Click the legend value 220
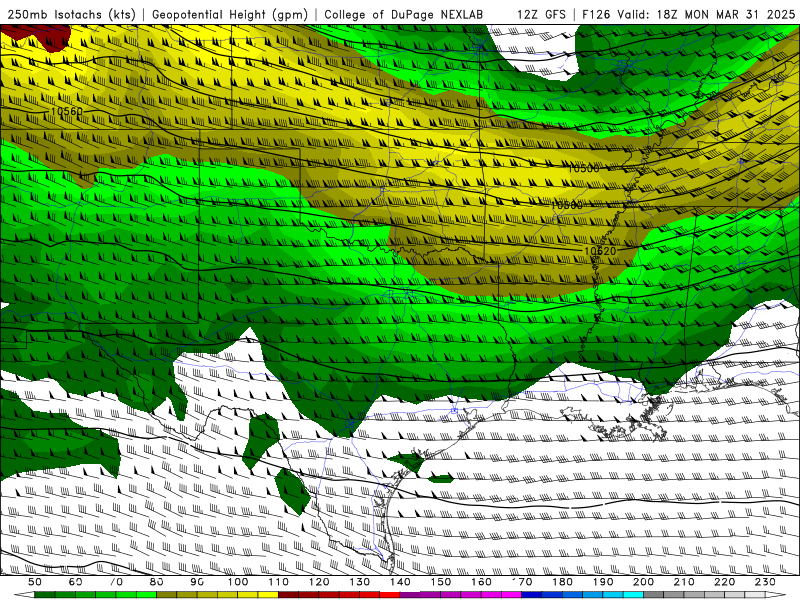 [x=724, y=582]
